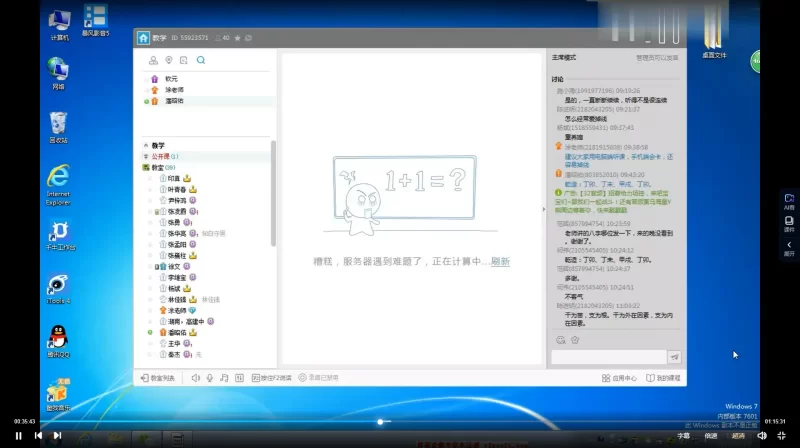Click the magnifier search icon above member list

point(201,60)
